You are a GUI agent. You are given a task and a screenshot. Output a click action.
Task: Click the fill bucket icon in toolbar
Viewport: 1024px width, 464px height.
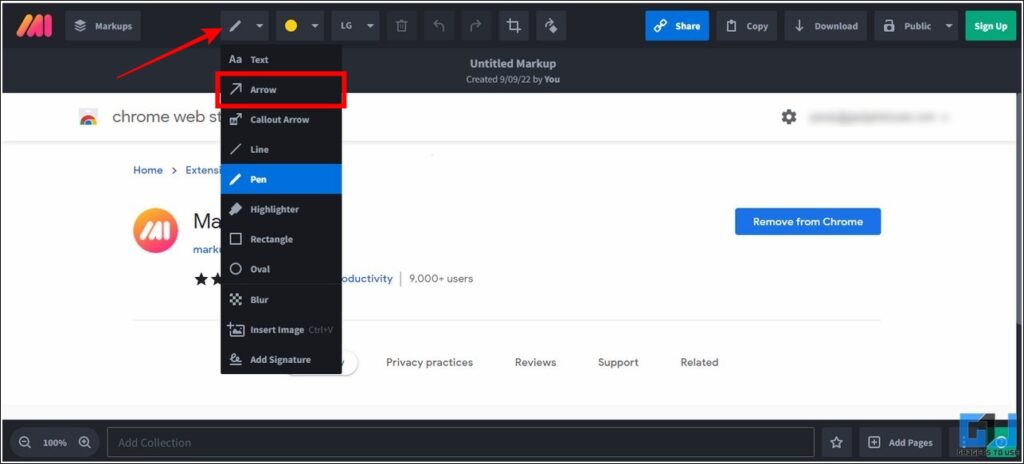(x=551, y=26)
